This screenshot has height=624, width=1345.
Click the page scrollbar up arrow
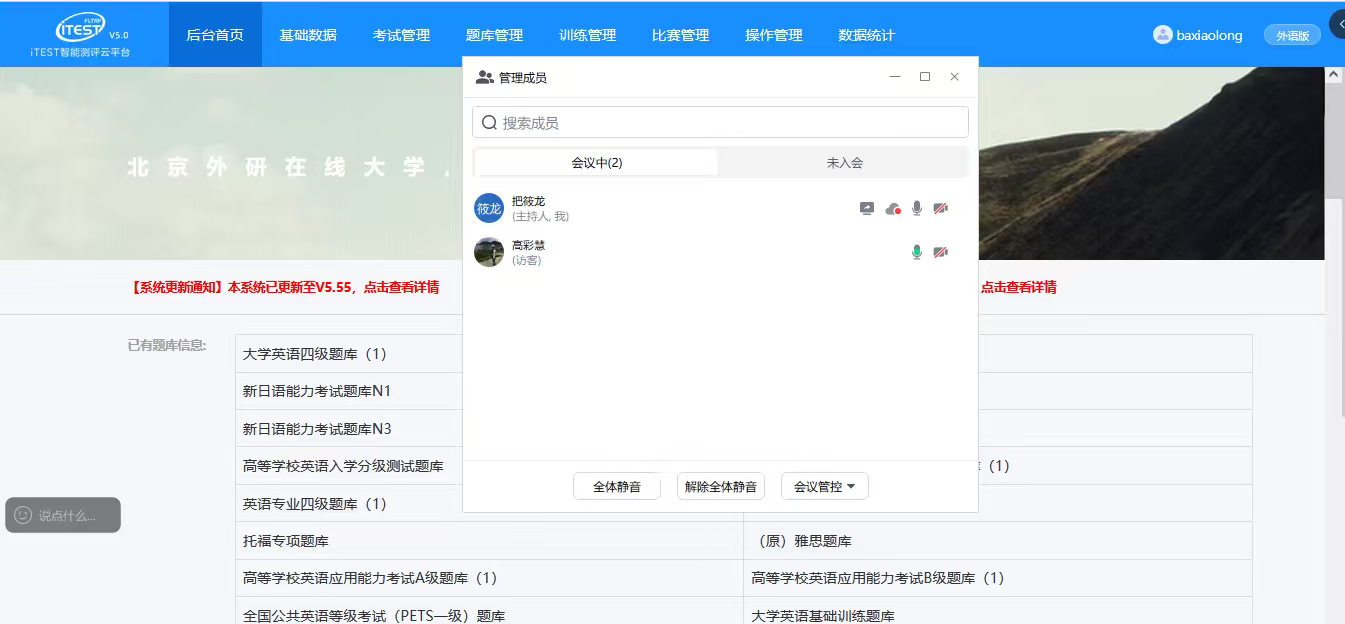click(x=1333, y=75)
